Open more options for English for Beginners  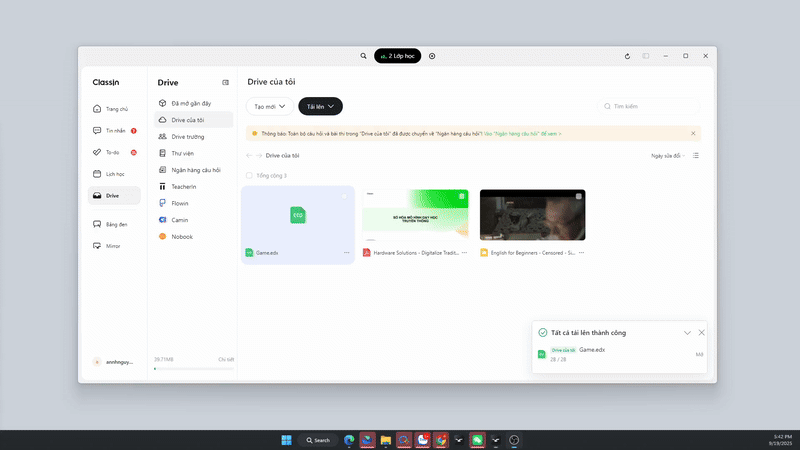tap(582, 253)
